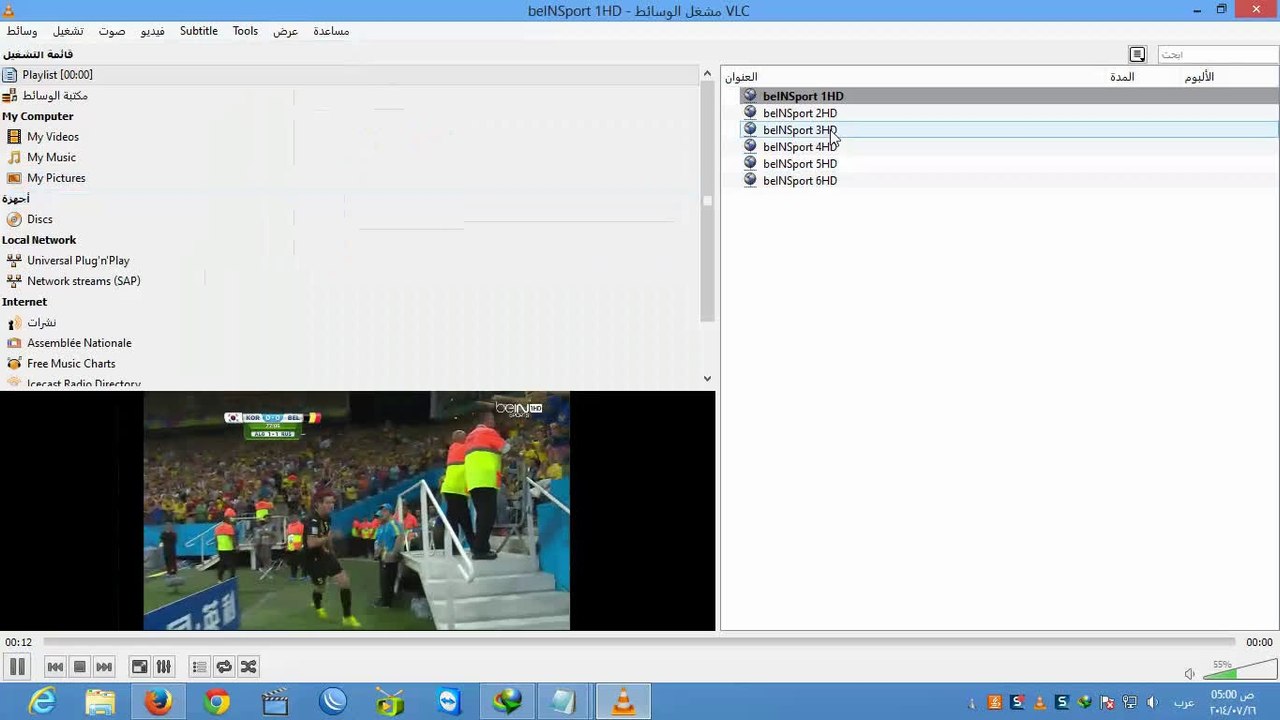Click the Discs disc icon

tap(14, 219)
